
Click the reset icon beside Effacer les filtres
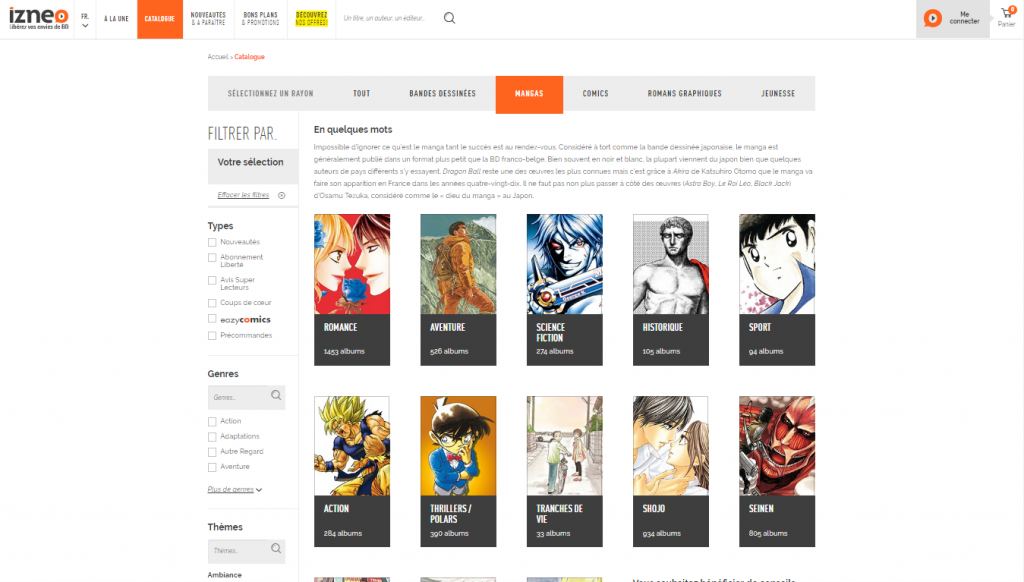281,195
